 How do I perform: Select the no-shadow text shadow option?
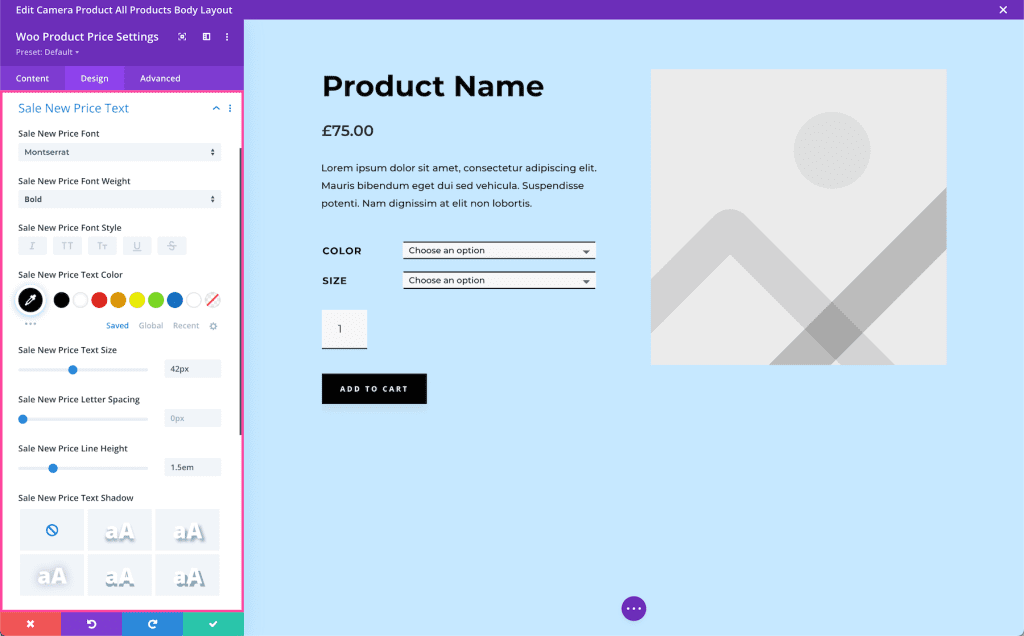coord(51,529)
